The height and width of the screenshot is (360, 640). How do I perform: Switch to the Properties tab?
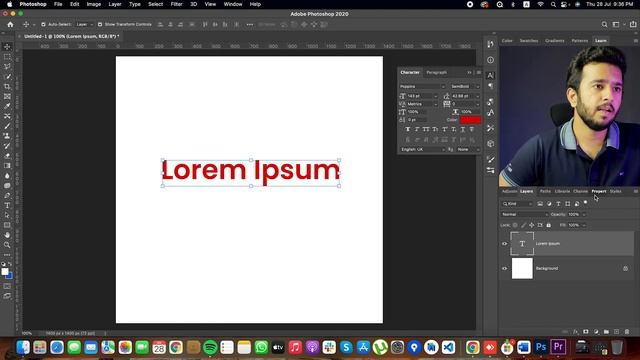coord(599,191)
